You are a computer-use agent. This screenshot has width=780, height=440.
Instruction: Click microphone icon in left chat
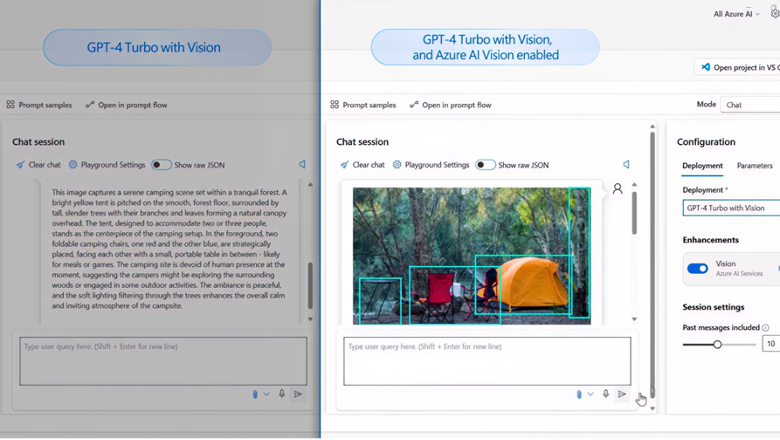click(282, 394)
